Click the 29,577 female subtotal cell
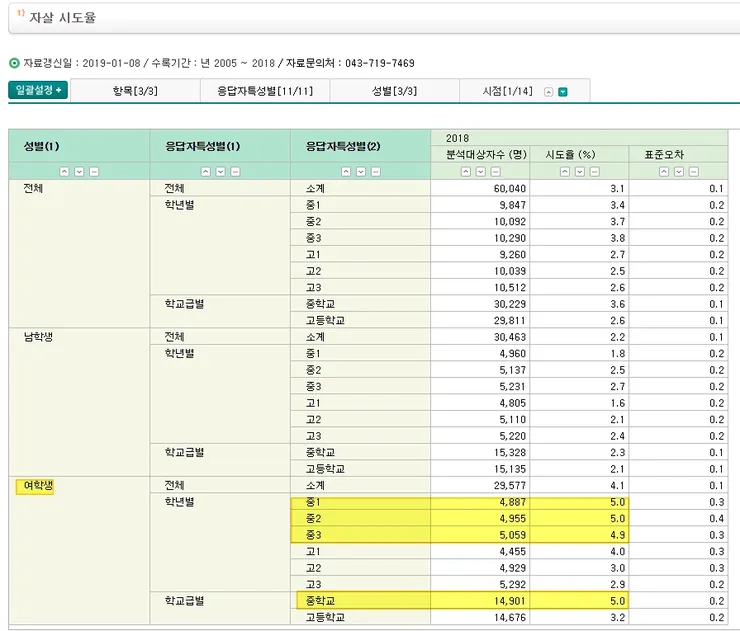 [480, 486]
